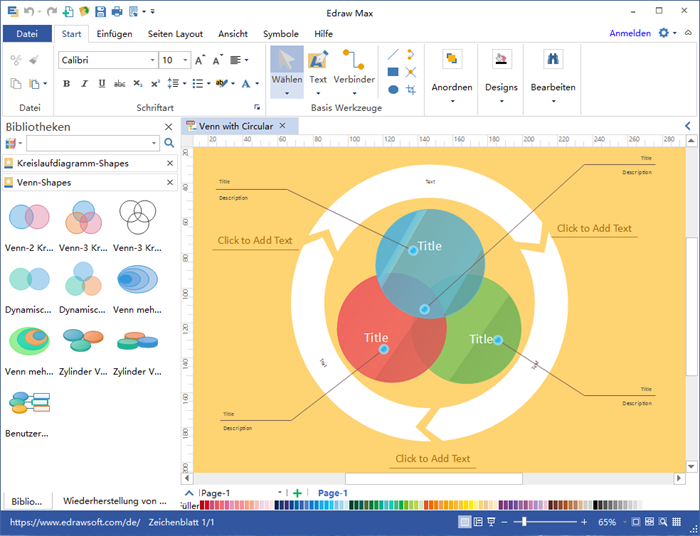This screenshot has width=700, height=536.
Task: Click the Anmelden sign-in link
Action: click(x=630, y=34)
